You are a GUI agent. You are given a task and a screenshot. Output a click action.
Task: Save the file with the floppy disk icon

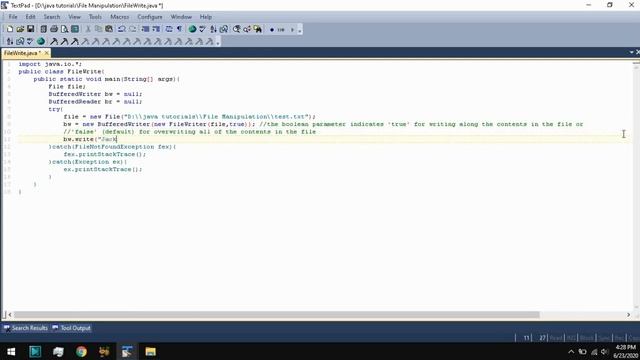coord(31,29)
